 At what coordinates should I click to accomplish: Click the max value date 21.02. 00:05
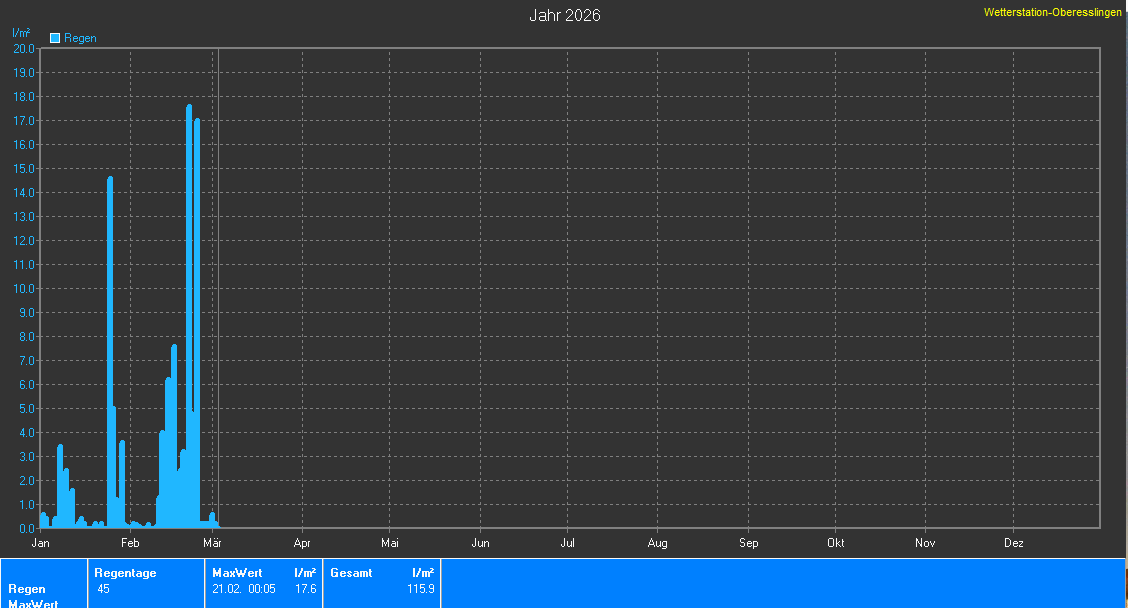point(244,589)
